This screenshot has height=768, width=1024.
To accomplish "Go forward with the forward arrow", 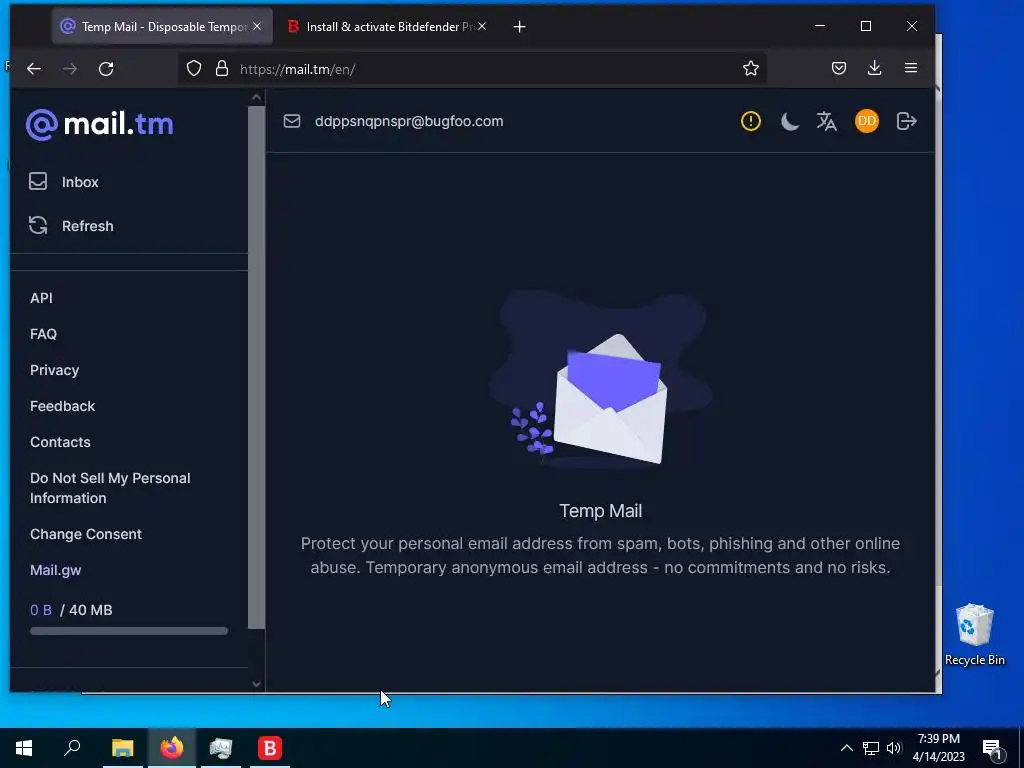I will [x=70, y=69].
